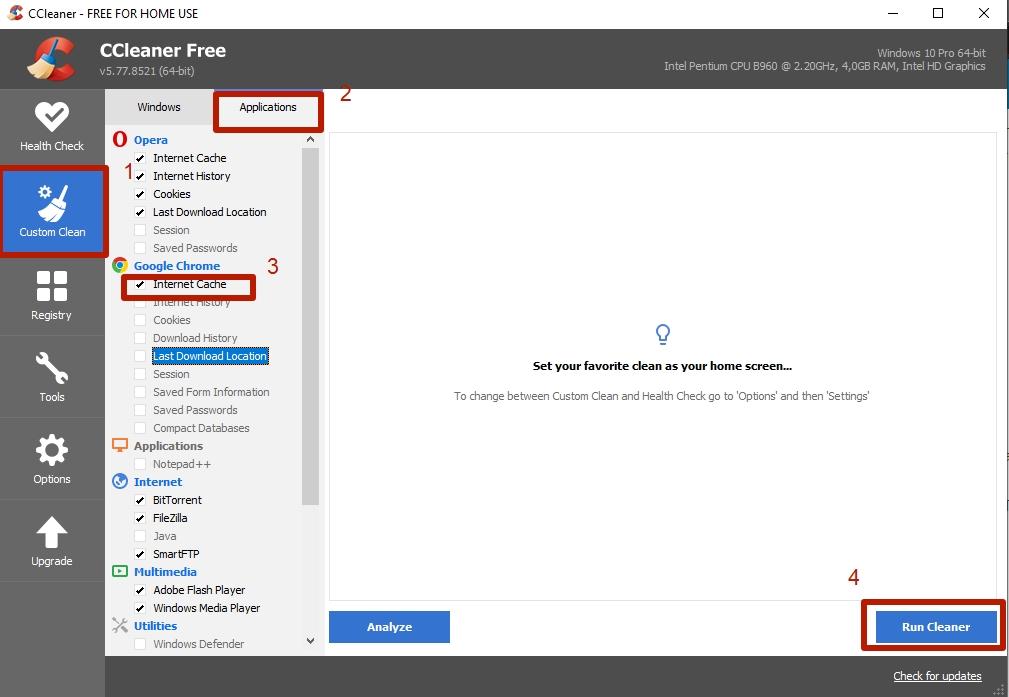
Task: Open the Health Check section
Action: [x=51, y=126]
